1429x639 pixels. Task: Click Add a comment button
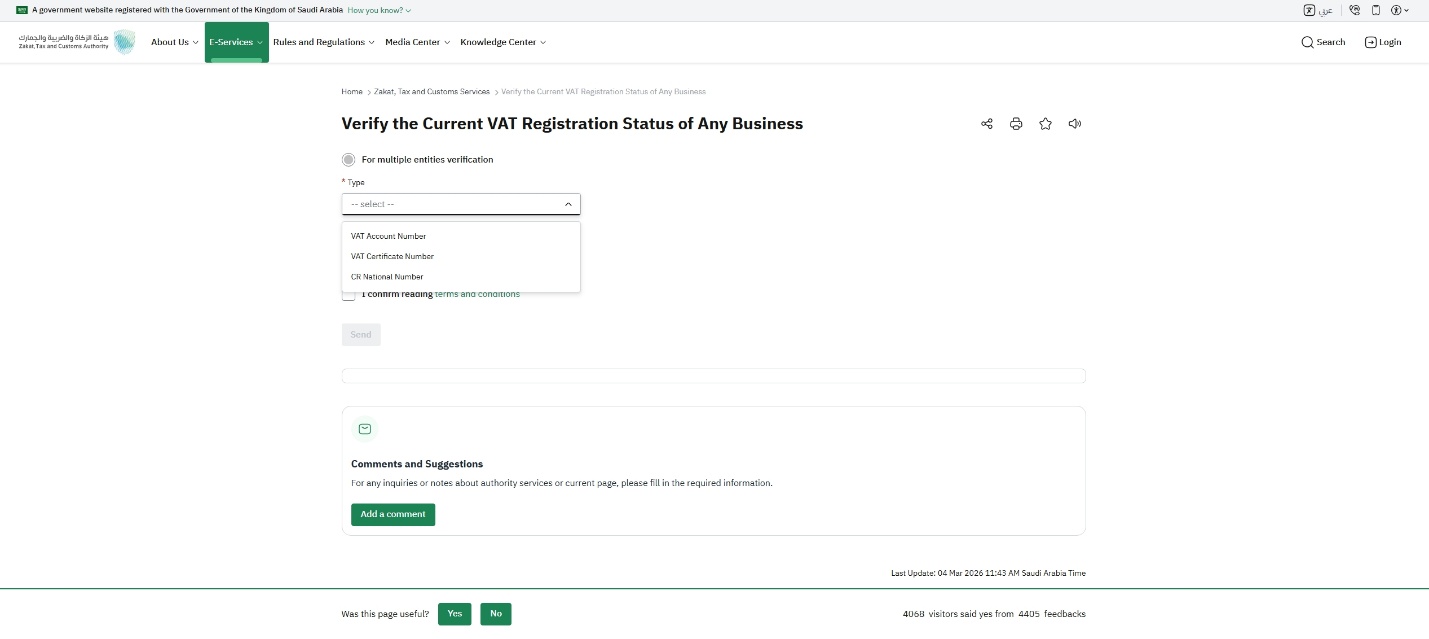pyautogui.click(x=393, y=514)
